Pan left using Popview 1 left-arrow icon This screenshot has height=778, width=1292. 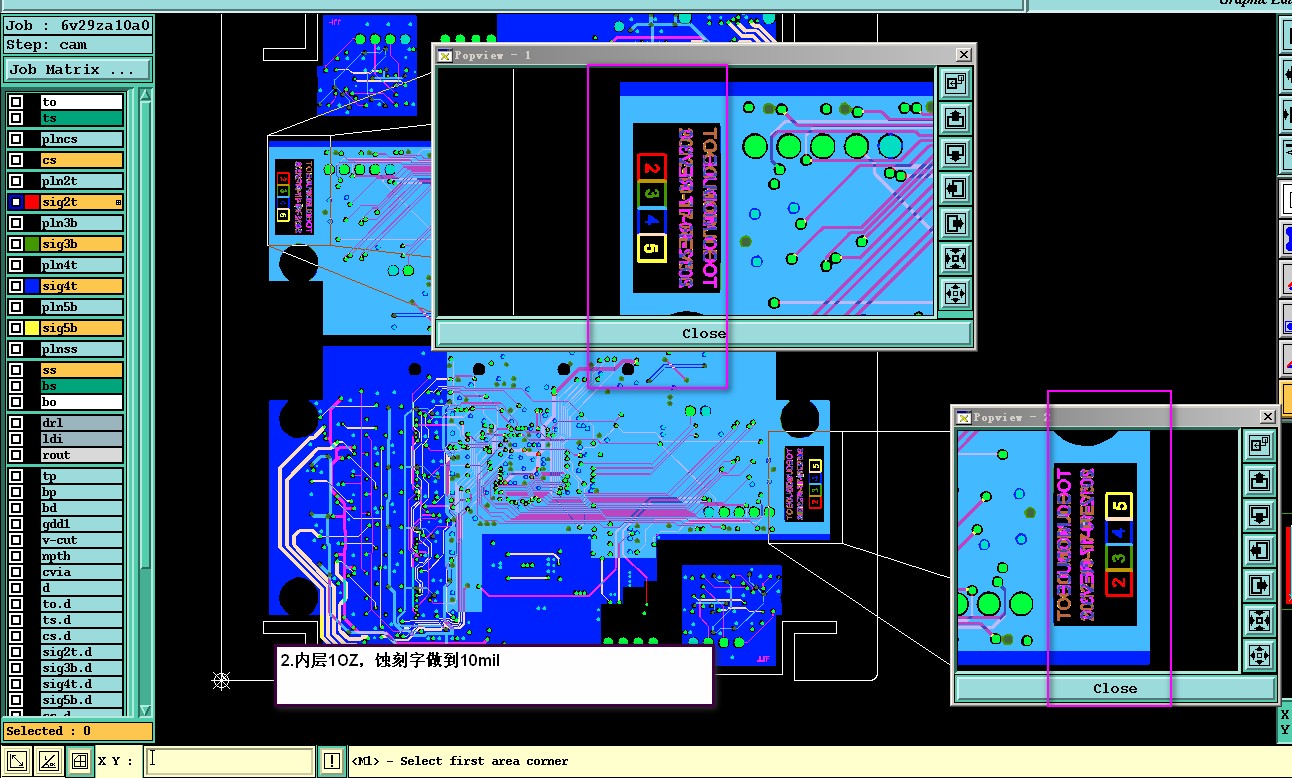tap(955, 188)
